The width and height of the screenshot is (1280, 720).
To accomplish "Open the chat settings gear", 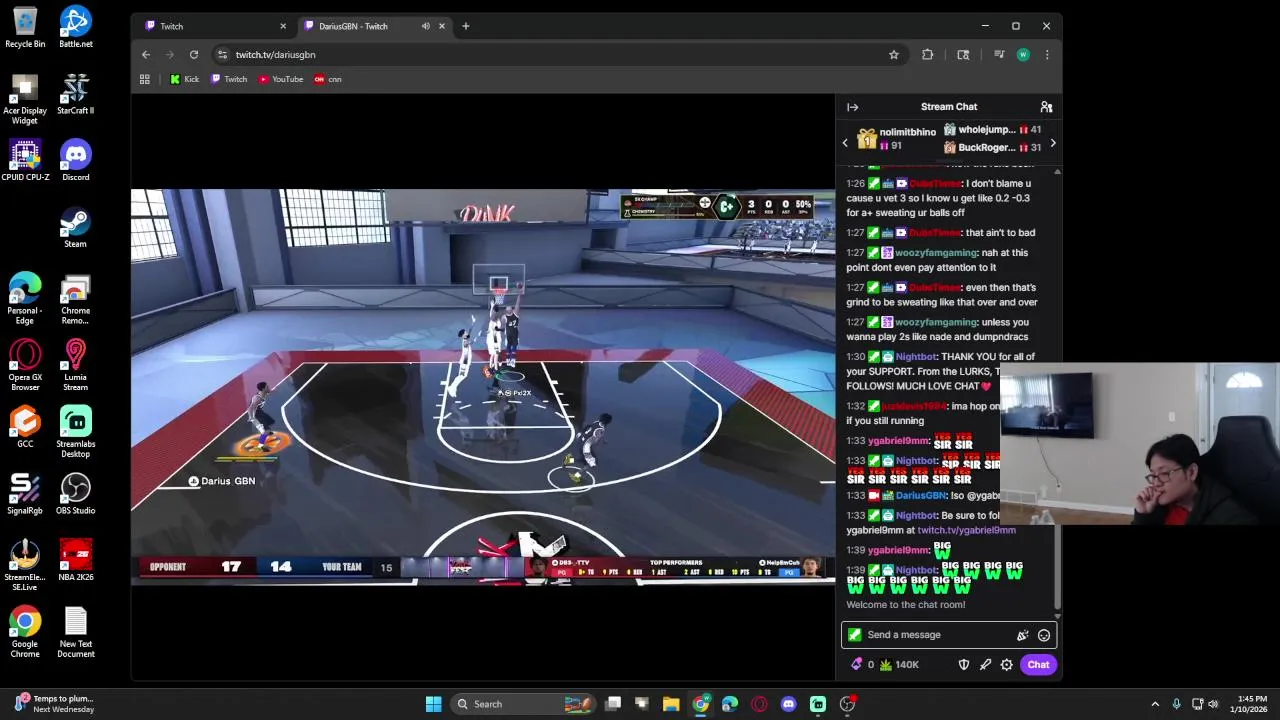I will coord(1006,665).
